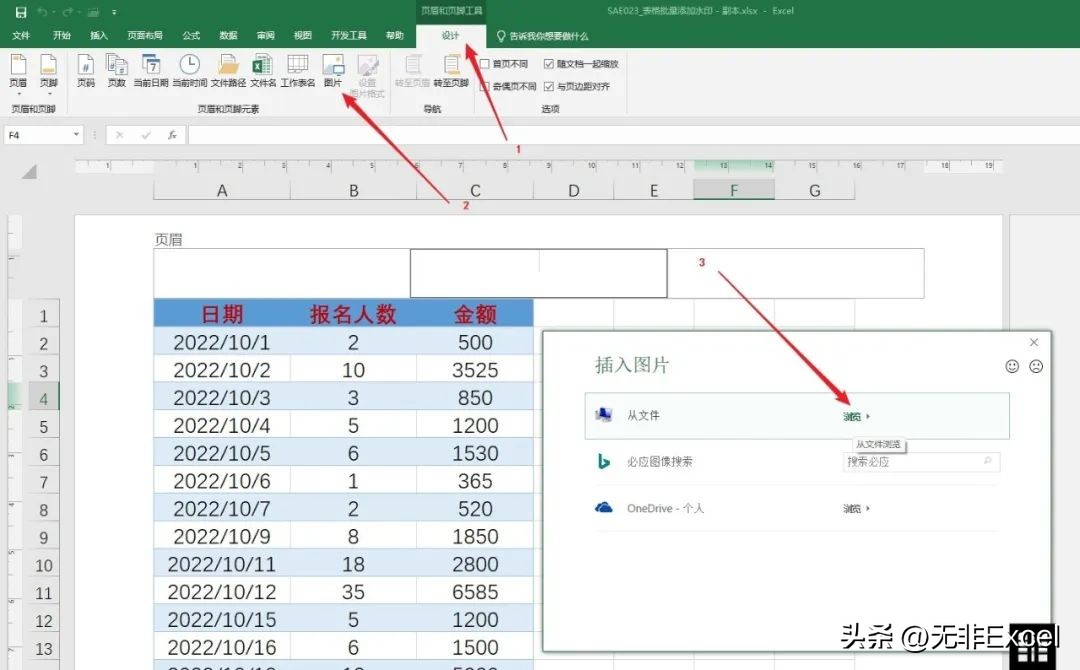1080x670 pixels.
Task: Click the formula bar confirm check icon
Action: [x=145, y=135]
